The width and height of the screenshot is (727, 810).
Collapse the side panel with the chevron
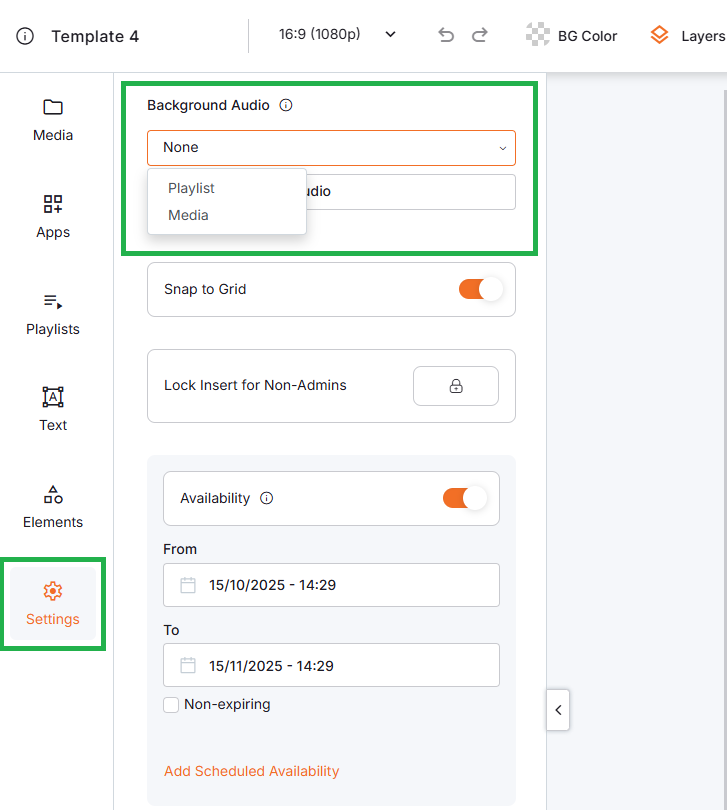558,710
